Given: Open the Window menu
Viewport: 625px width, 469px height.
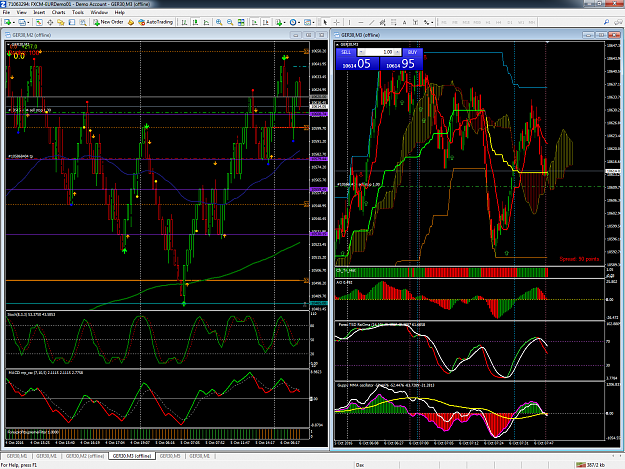Looking at the screenshot, I should (99, 12).
